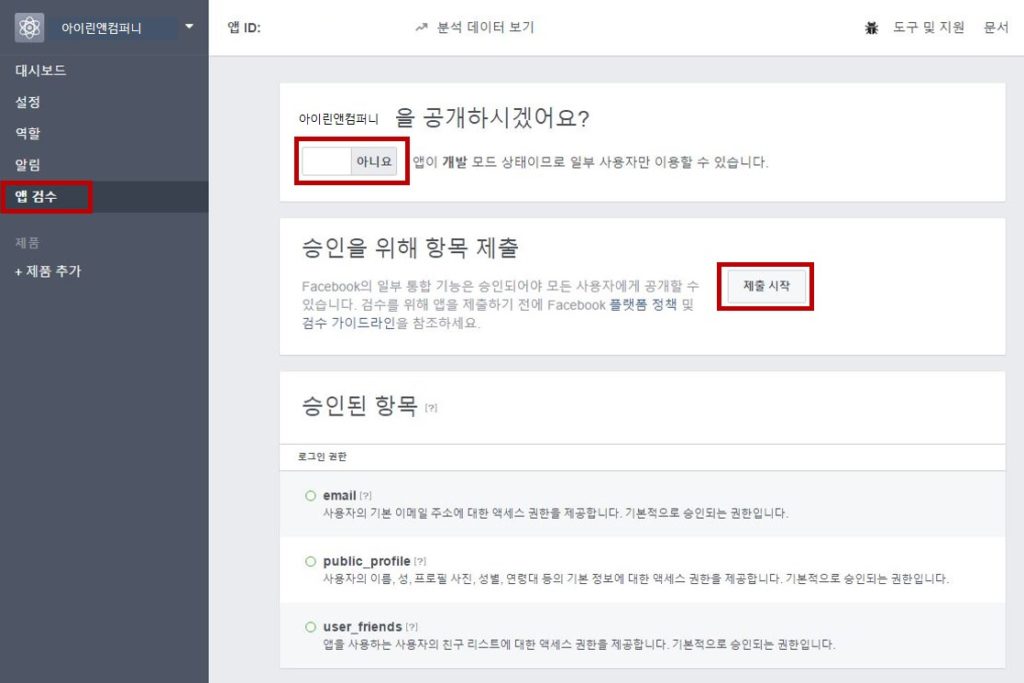
Task: Open the 도구 및 지원 menu
Action: (928, 27)
